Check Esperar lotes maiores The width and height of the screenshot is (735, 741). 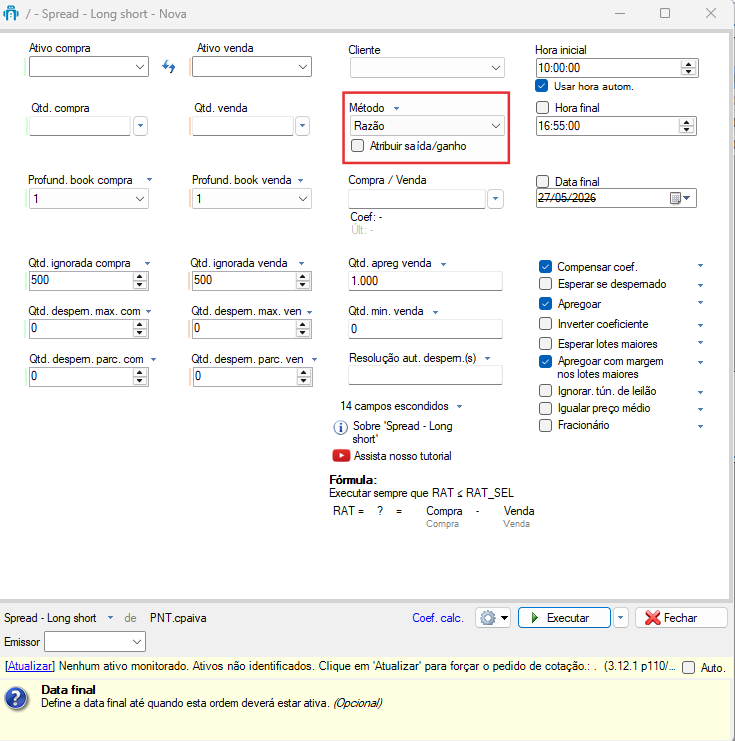coord(545,344)
